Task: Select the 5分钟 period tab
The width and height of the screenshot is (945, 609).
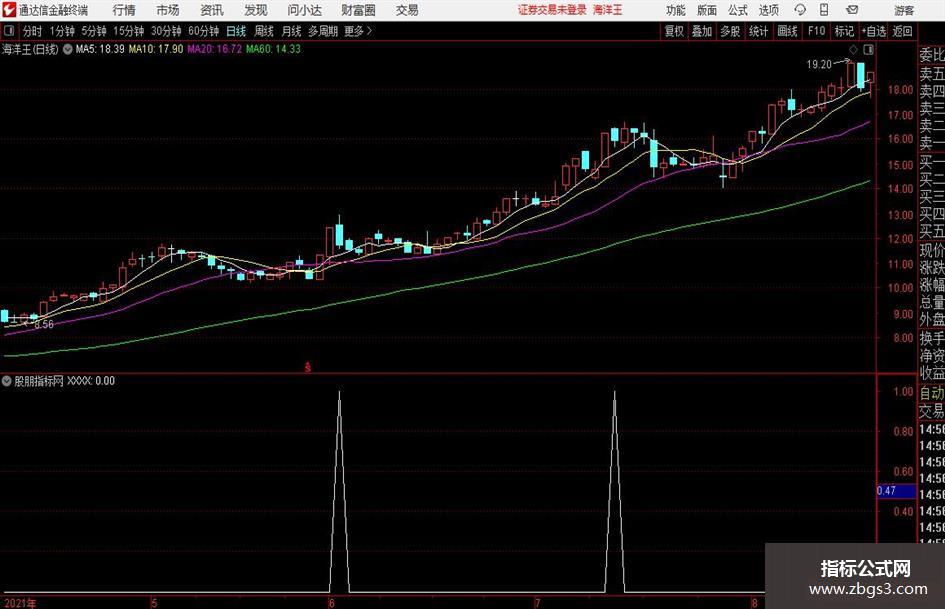Action: pyautogui.click(x=93, y=31)
